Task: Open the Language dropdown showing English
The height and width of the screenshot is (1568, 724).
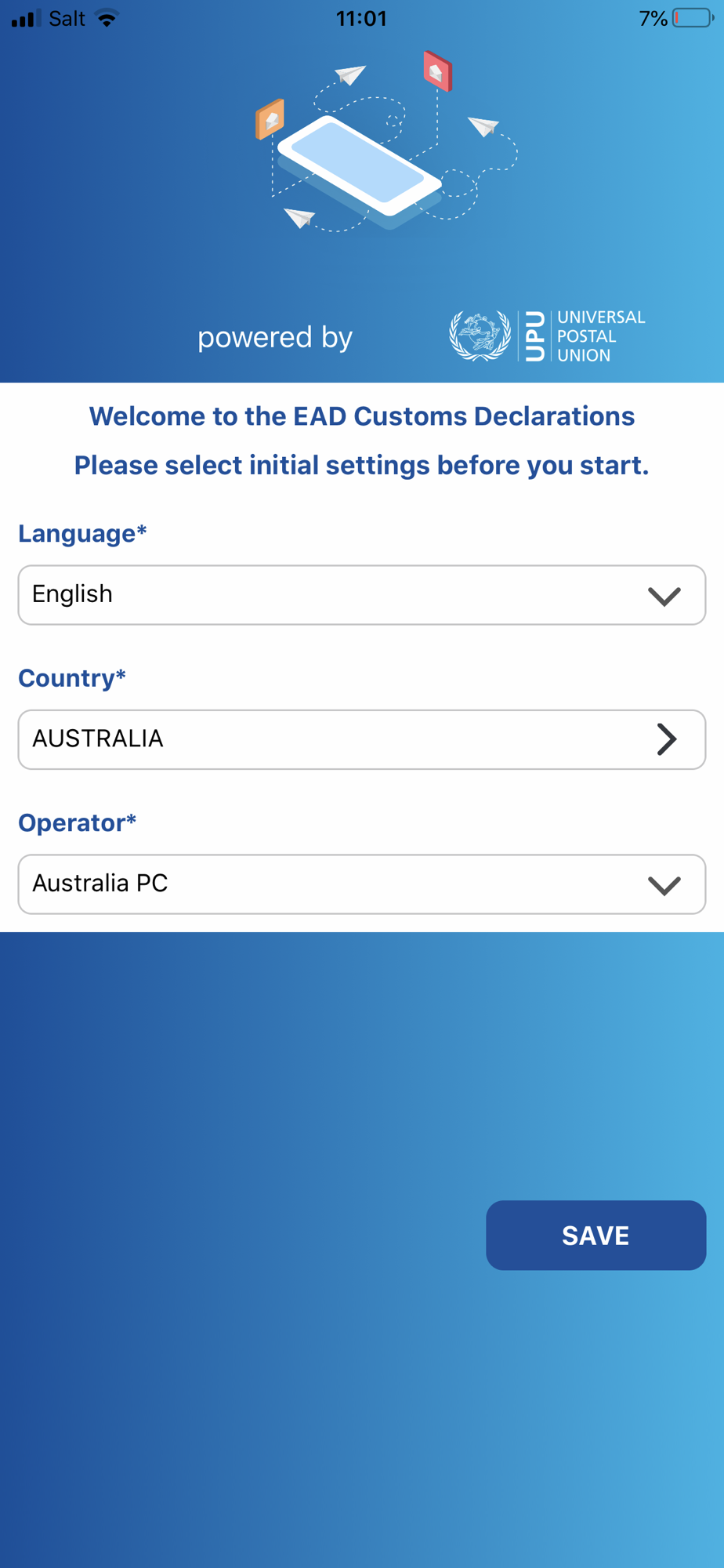Action: [362, 595]
